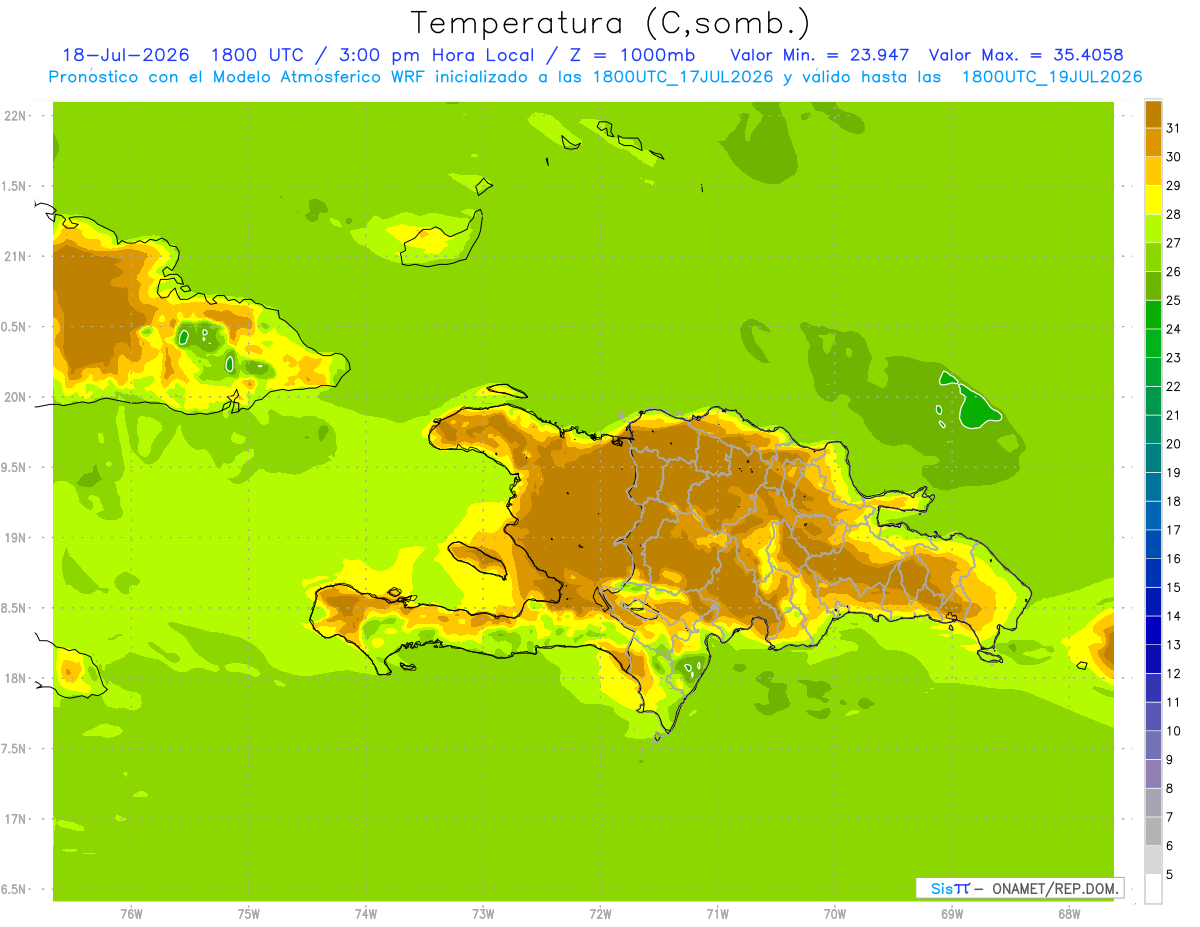
Task: Click legend swatch between 26 and 27
Action: [x=1153, y=257]
